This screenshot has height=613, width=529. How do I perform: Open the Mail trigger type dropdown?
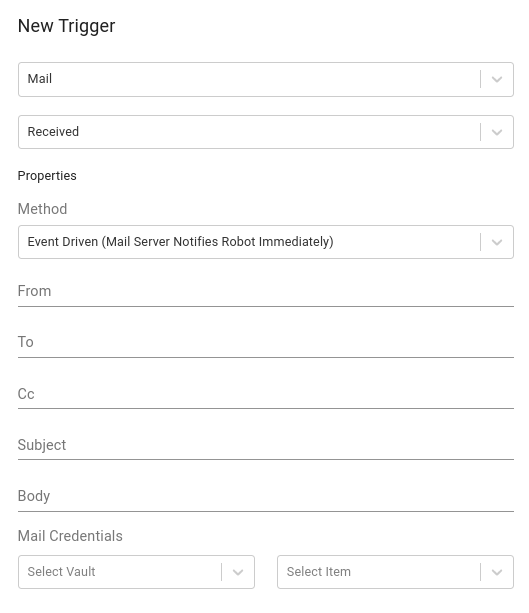tap(265, 79)
